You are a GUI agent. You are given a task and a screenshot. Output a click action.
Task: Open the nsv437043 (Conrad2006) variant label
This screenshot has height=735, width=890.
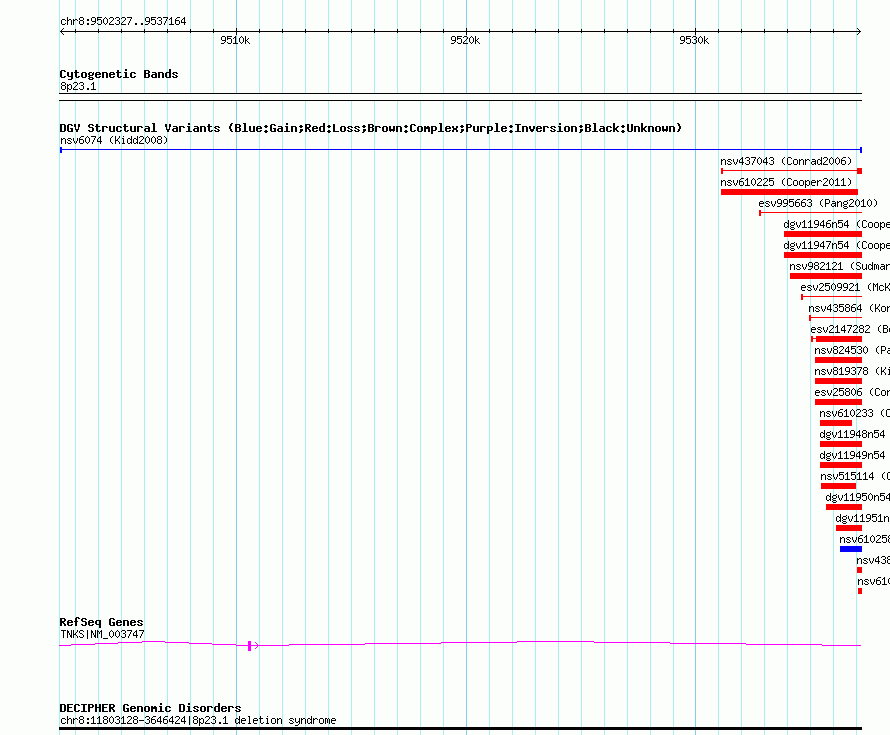786,161
